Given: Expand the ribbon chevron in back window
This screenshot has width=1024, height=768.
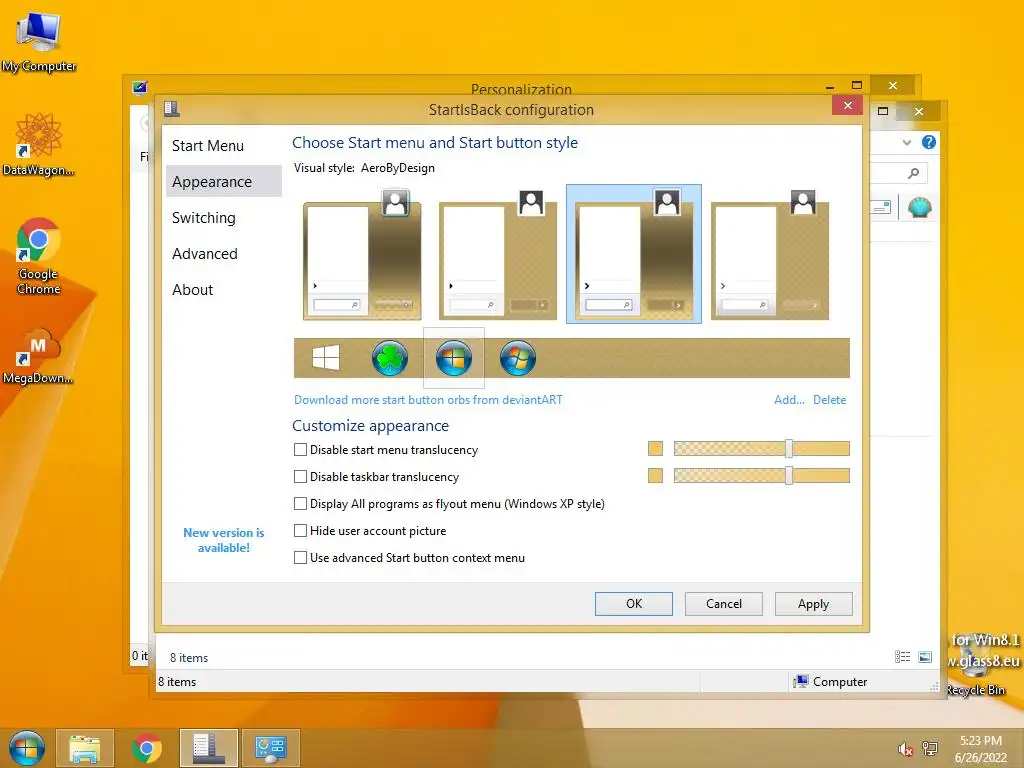Looking at the screenshot, I should [x=906, y=142].
